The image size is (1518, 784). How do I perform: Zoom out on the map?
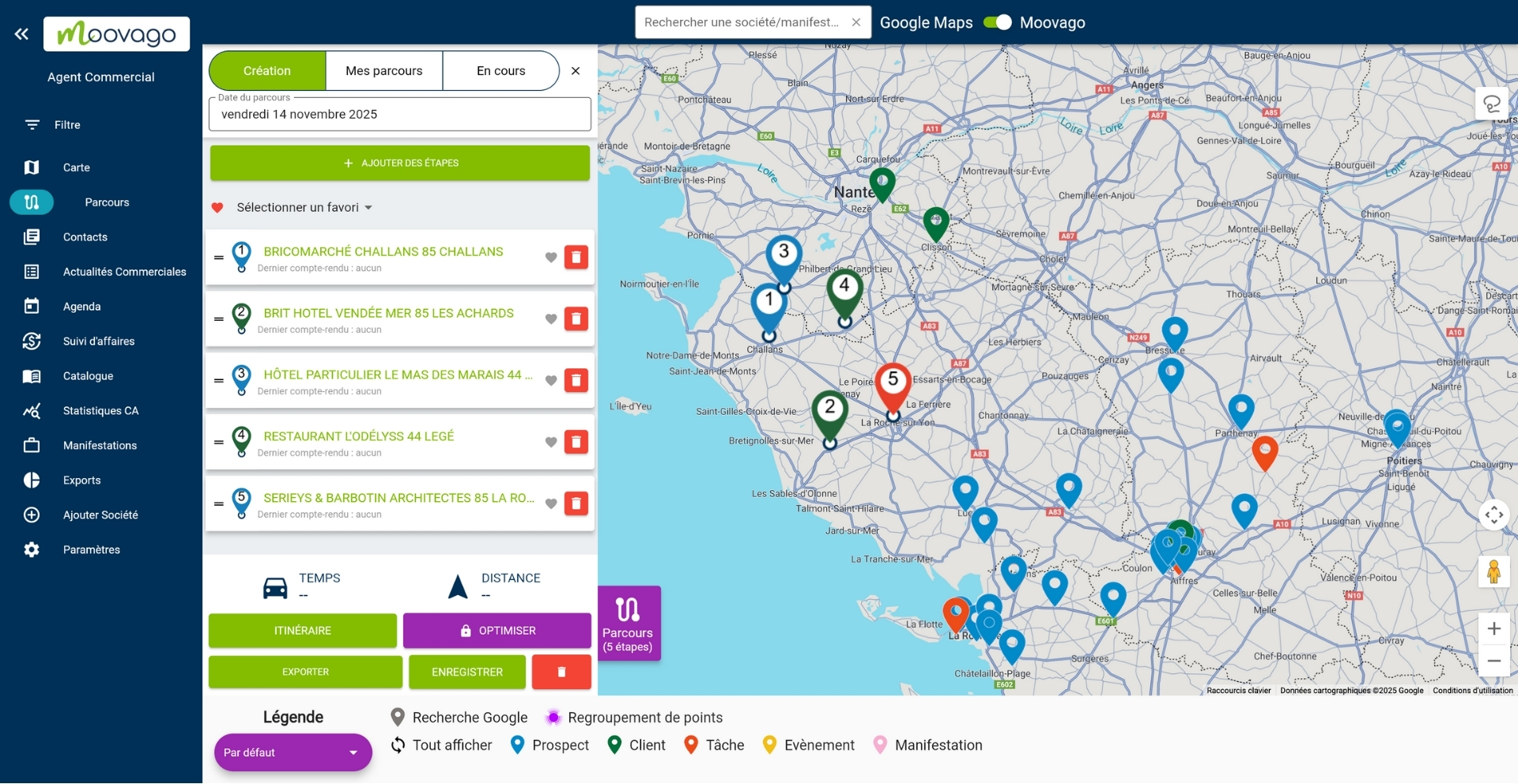click(1493, 661)
